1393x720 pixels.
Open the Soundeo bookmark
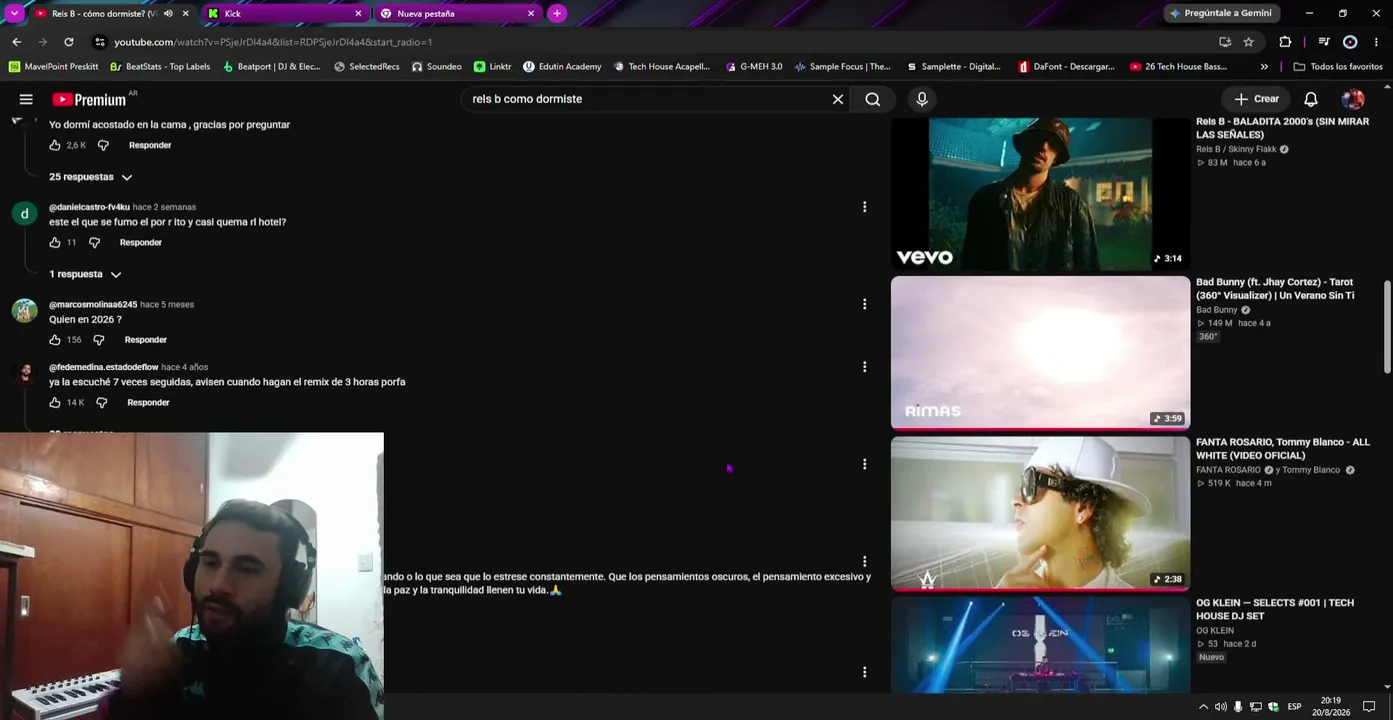click(x=437, y=67)
